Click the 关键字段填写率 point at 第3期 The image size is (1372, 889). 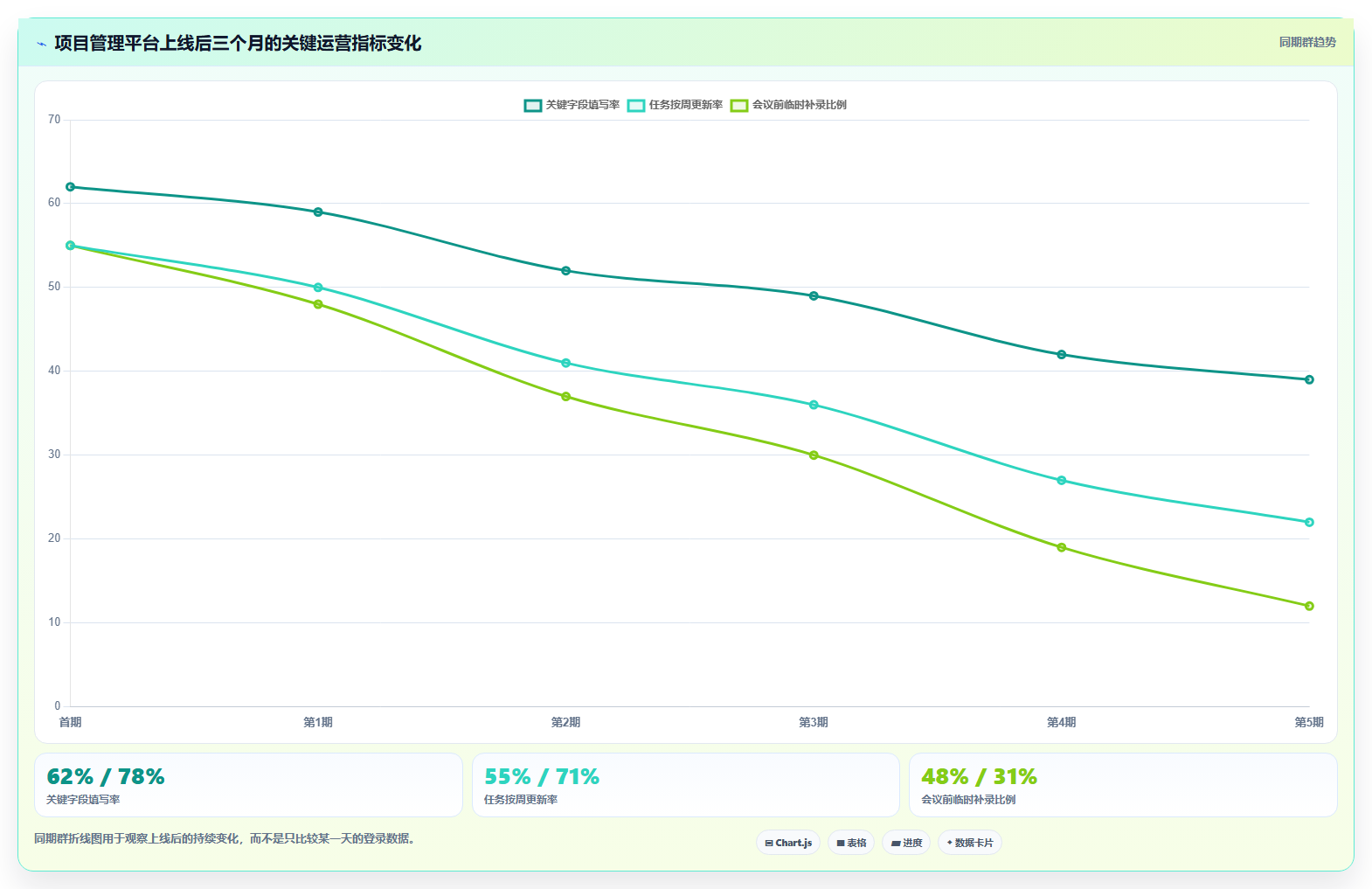[x=814, y=295]
